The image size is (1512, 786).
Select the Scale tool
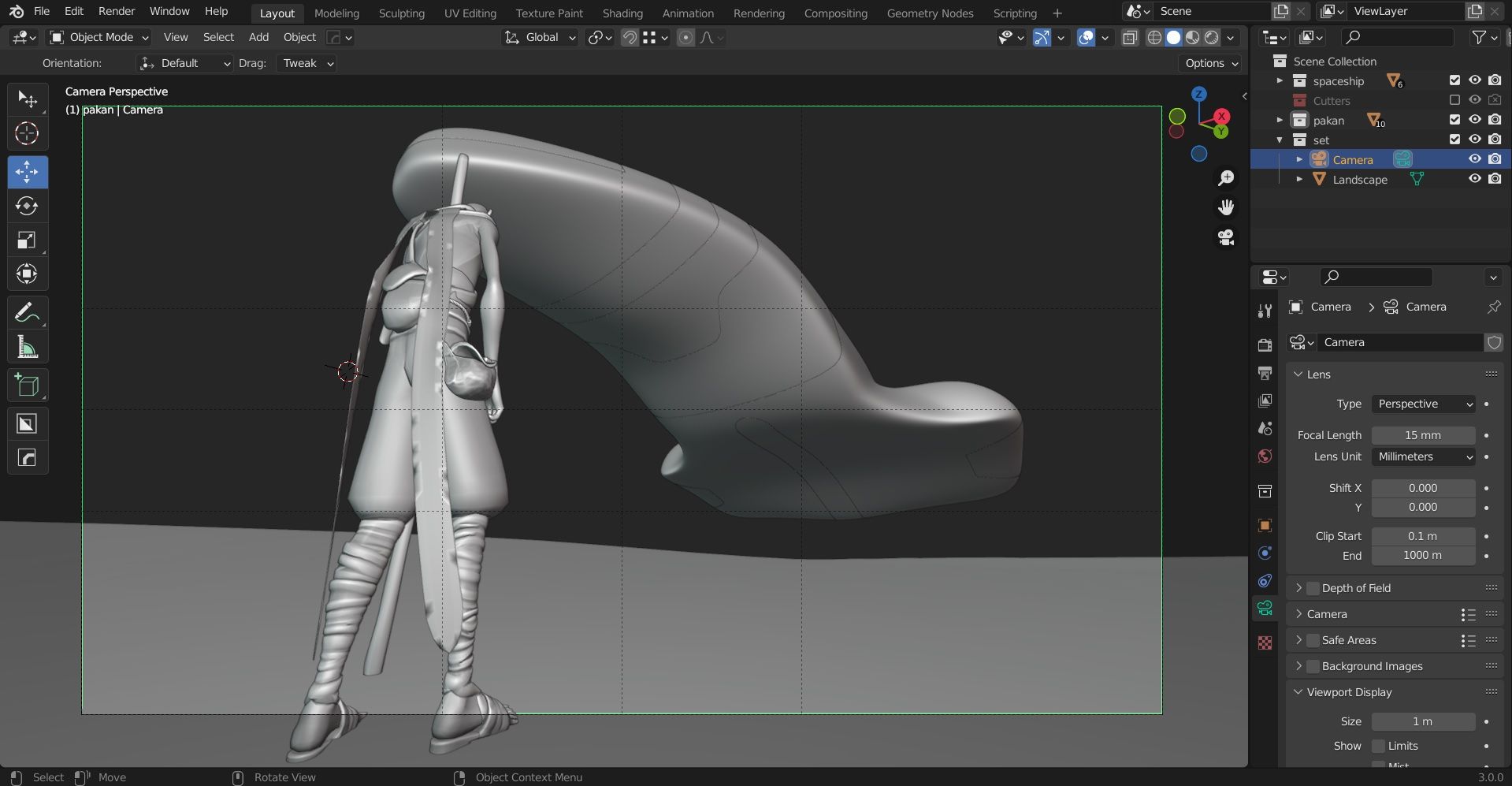pos(27,240)
